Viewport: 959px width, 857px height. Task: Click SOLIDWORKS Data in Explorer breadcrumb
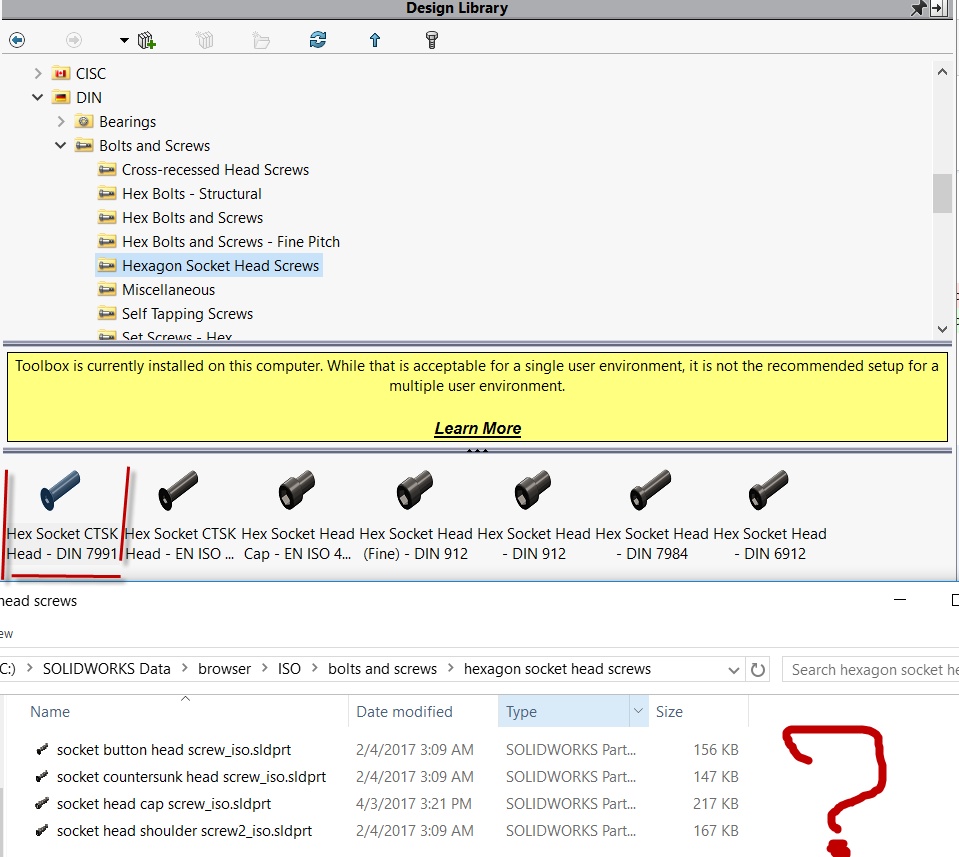(106, 669)
